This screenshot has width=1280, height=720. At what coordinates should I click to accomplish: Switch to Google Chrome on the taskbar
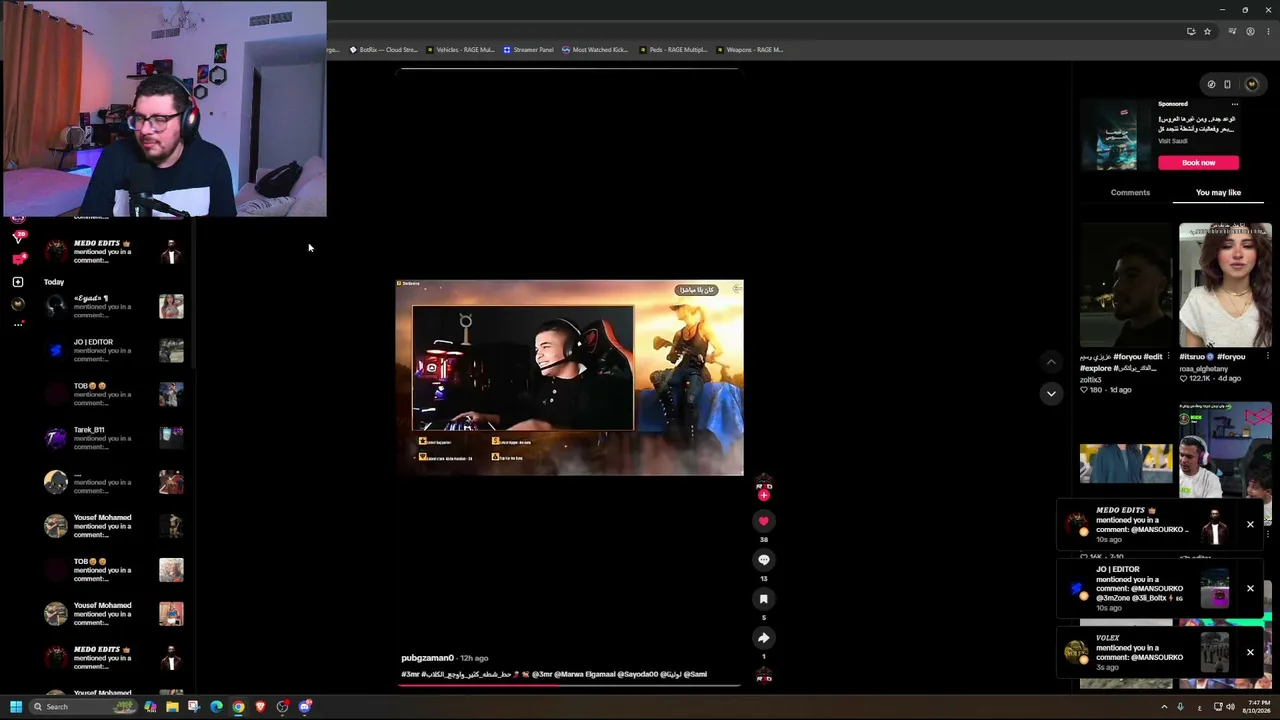[238, 707]
